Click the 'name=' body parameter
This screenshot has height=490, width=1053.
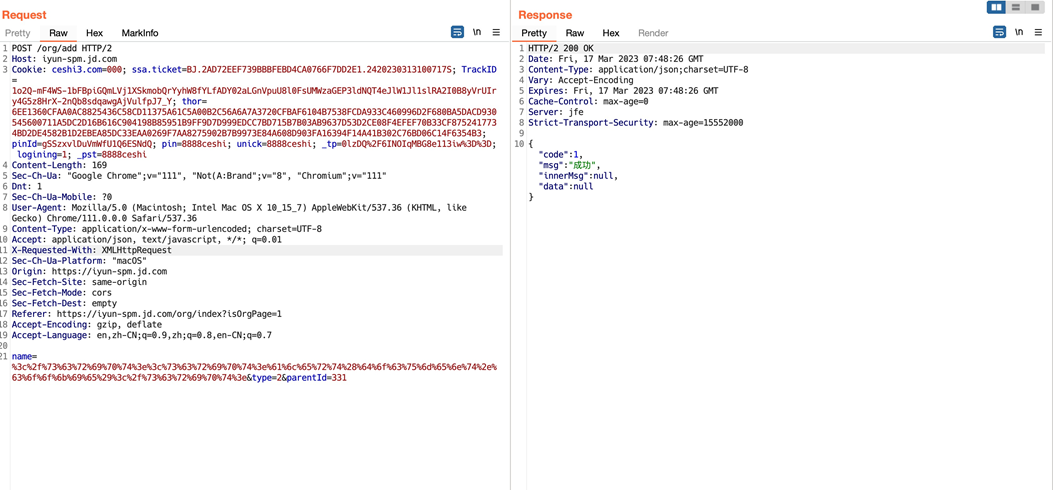[24, 356]
